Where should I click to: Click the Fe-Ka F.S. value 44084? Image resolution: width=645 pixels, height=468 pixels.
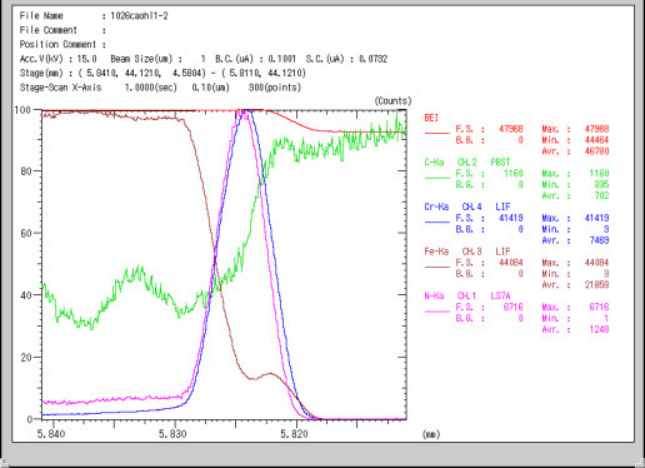point(511,262)
